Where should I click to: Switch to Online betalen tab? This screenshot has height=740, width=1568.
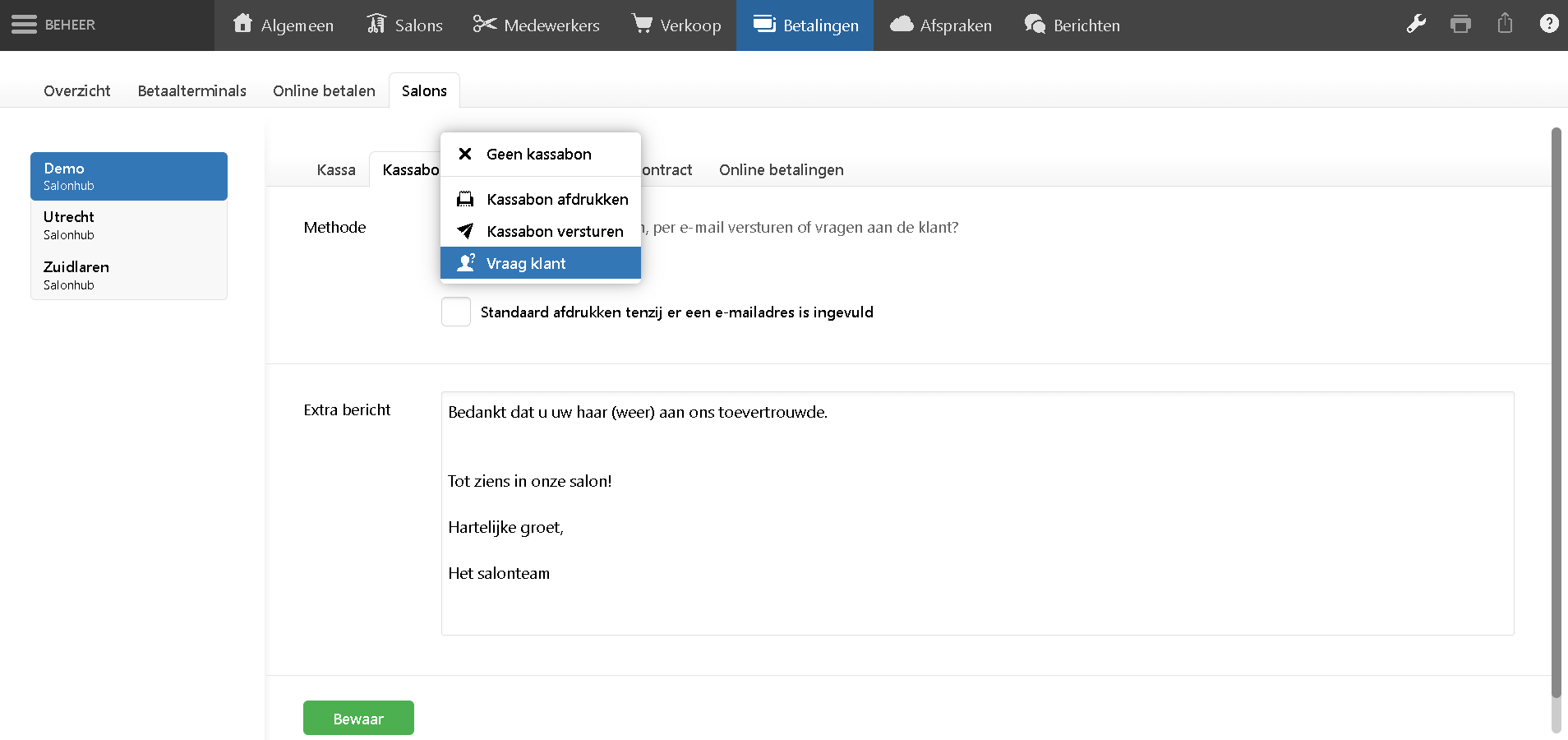pos(324,91)
